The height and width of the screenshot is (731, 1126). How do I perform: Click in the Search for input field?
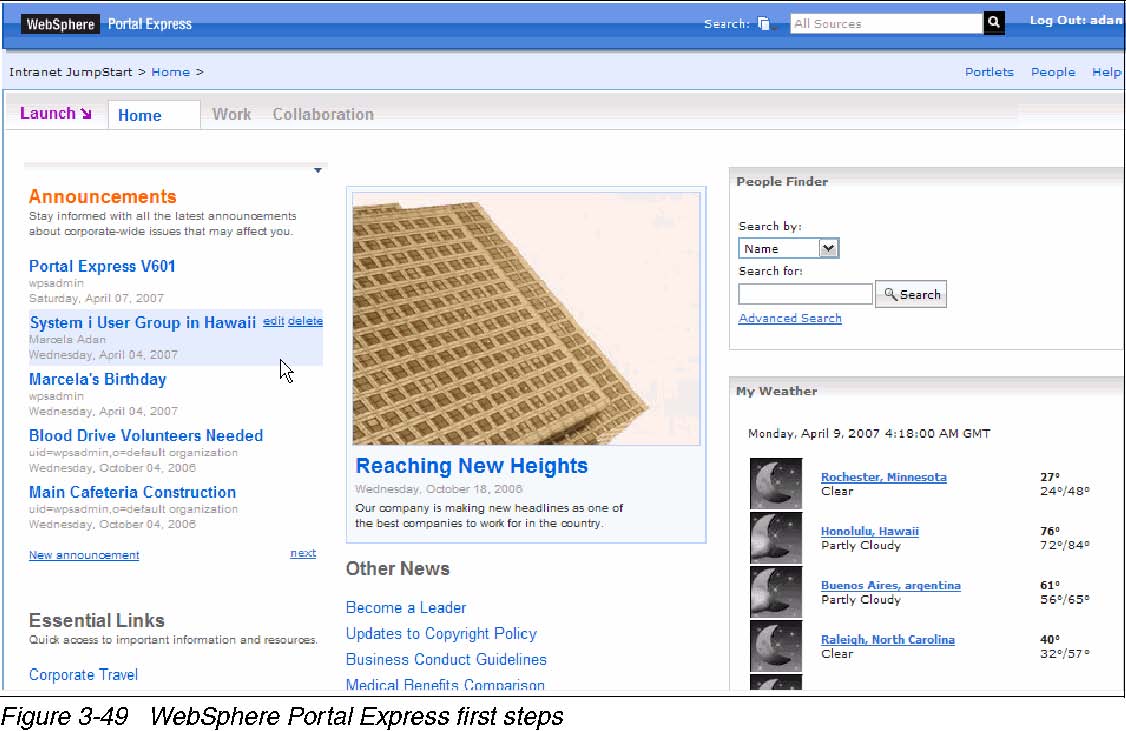(x=805, y=294)
